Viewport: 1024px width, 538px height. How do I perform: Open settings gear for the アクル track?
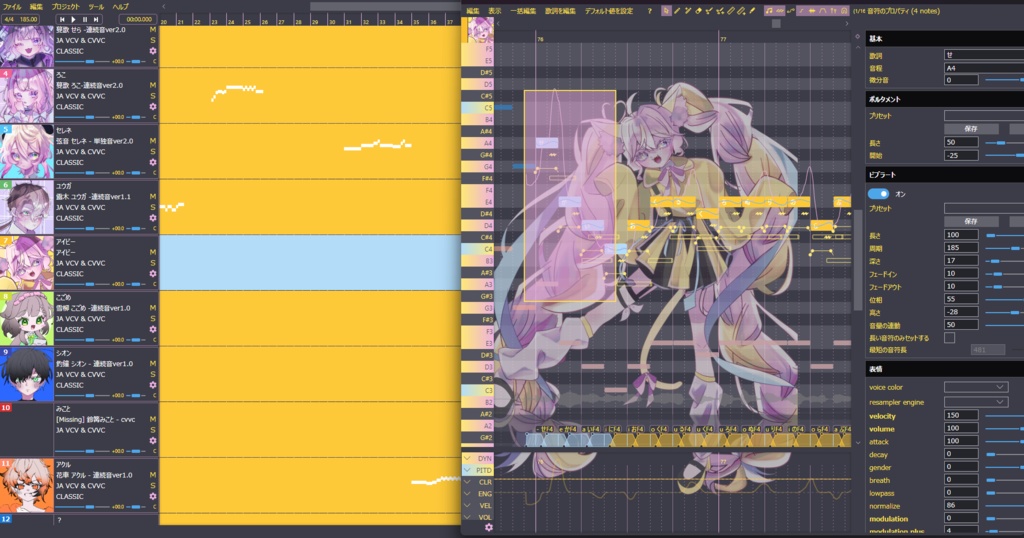(x=153, y=496)
